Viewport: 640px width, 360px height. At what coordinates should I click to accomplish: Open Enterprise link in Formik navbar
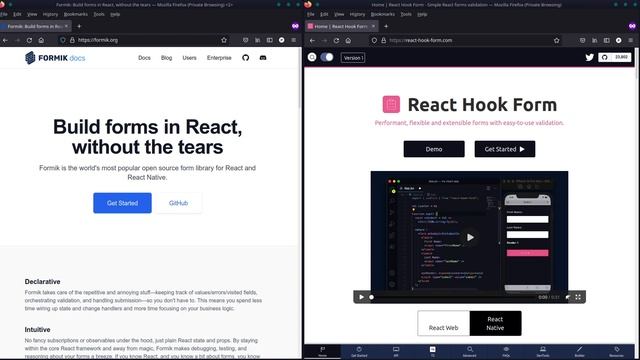click(x=219, y=58)
